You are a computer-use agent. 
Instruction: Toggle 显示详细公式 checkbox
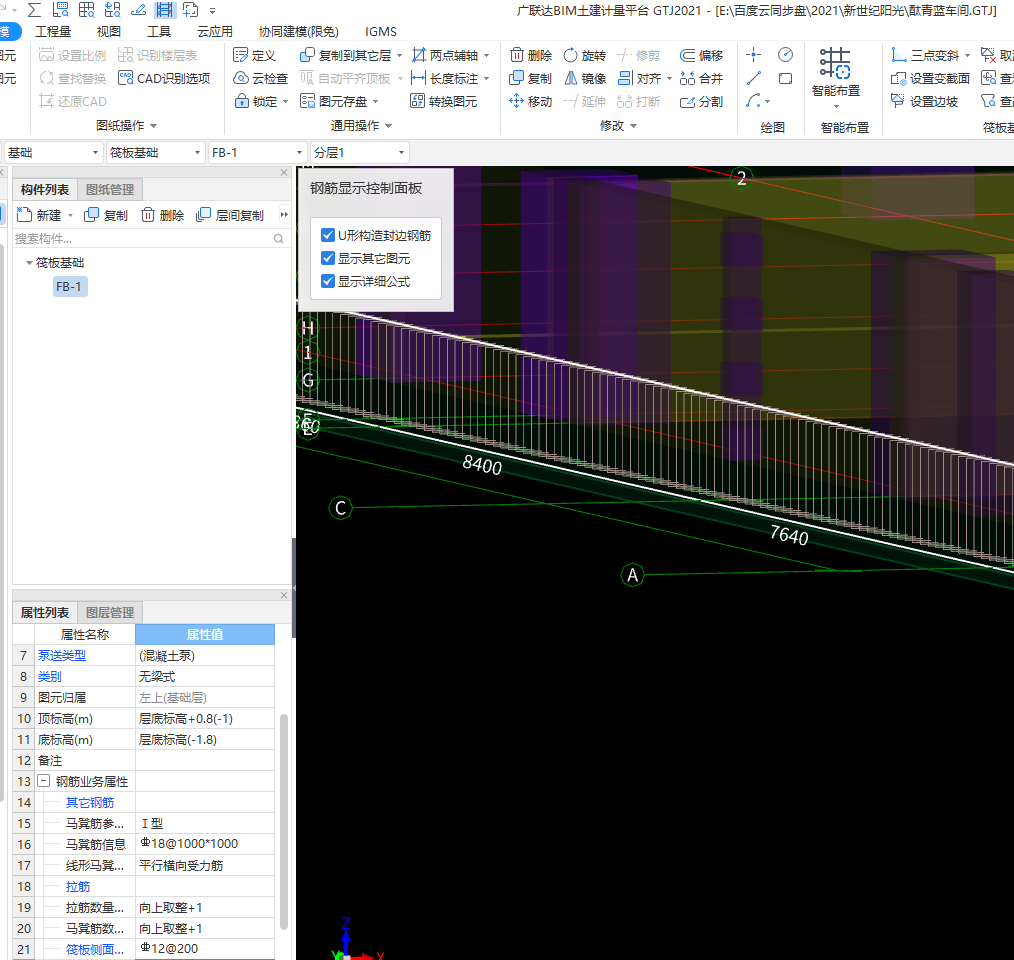(328, 281)
